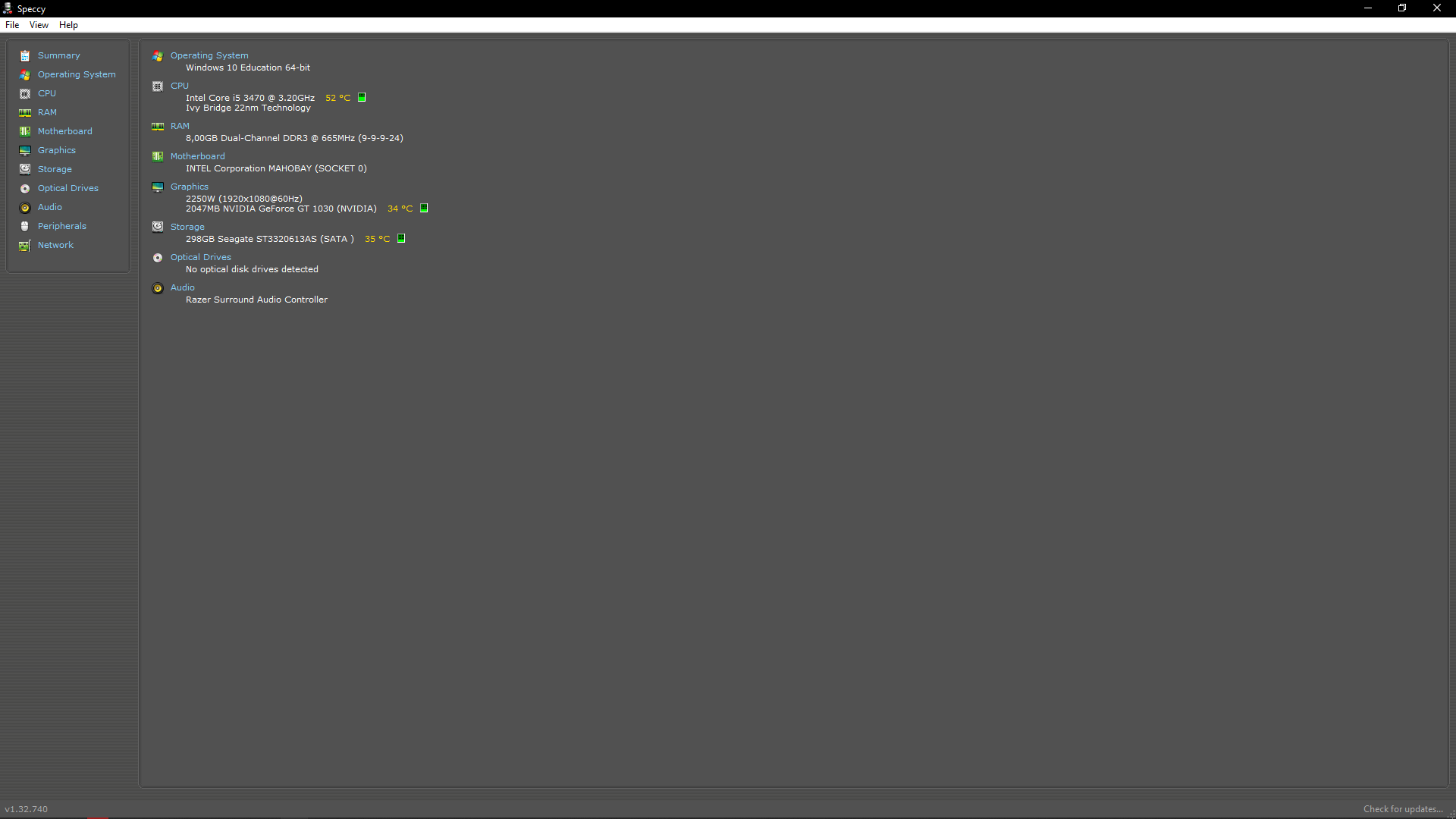Select Operating System in the sidebar
1456x819 pixels.
pyautogui.click(x=77, y=74)
